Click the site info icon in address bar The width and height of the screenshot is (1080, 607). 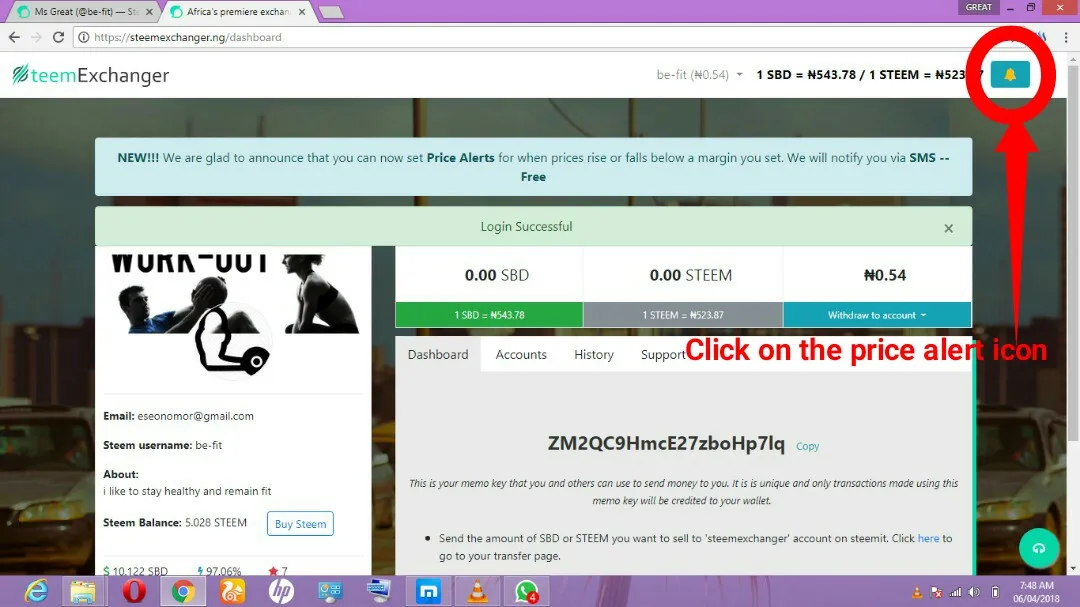pos(83,37)
